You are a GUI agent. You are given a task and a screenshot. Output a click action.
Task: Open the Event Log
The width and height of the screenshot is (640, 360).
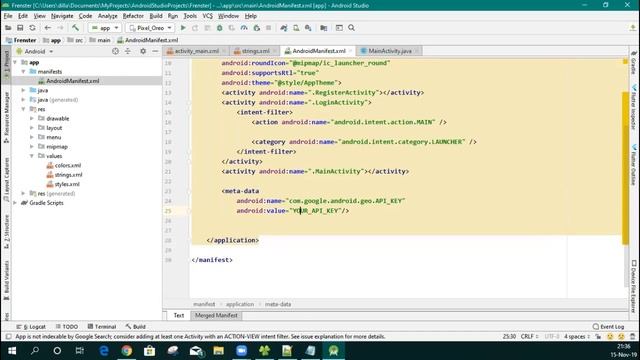(609, 327)
